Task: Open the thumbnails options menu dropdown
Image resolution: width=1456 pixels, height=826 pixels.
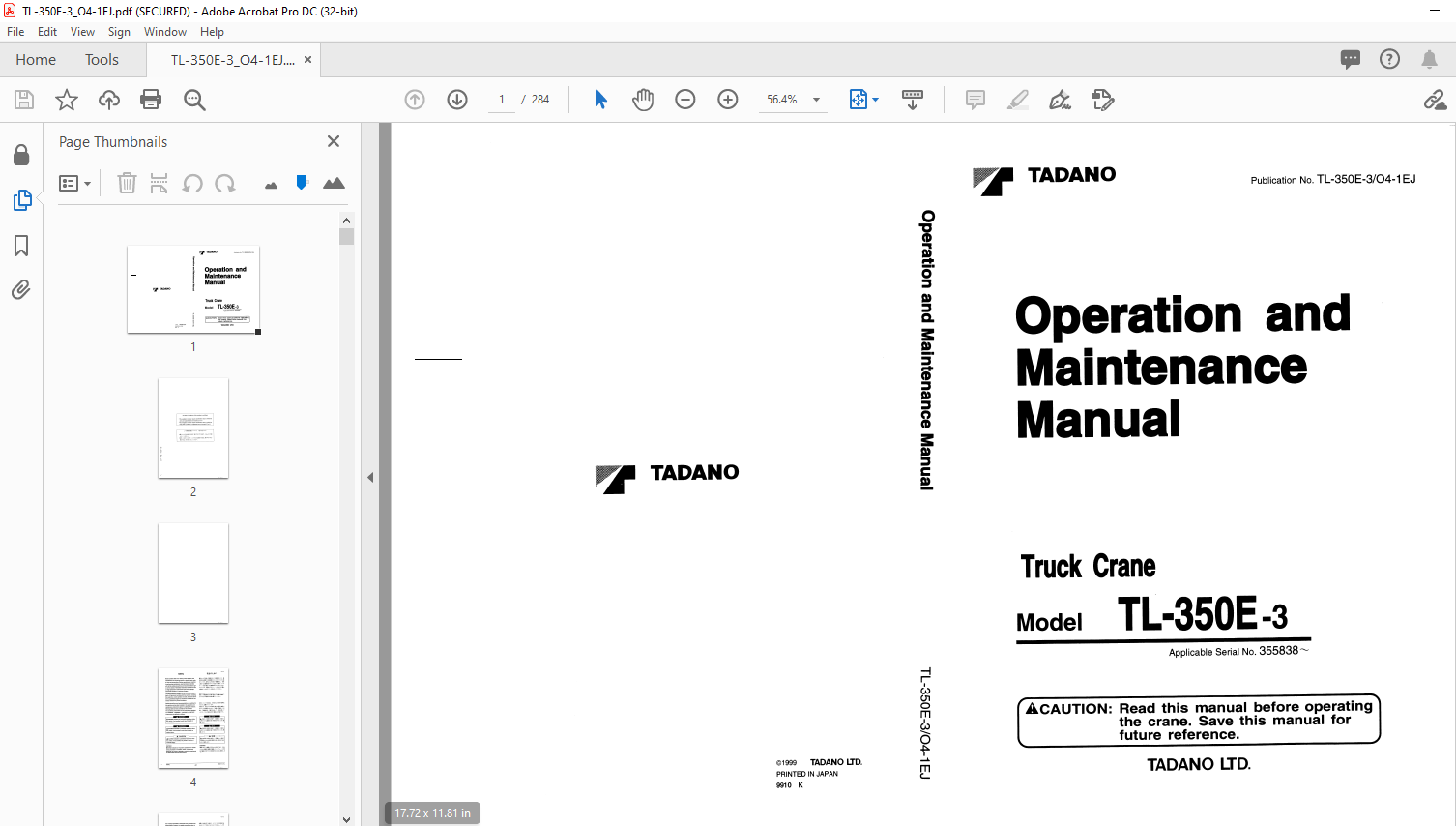Action: point(74,183)
